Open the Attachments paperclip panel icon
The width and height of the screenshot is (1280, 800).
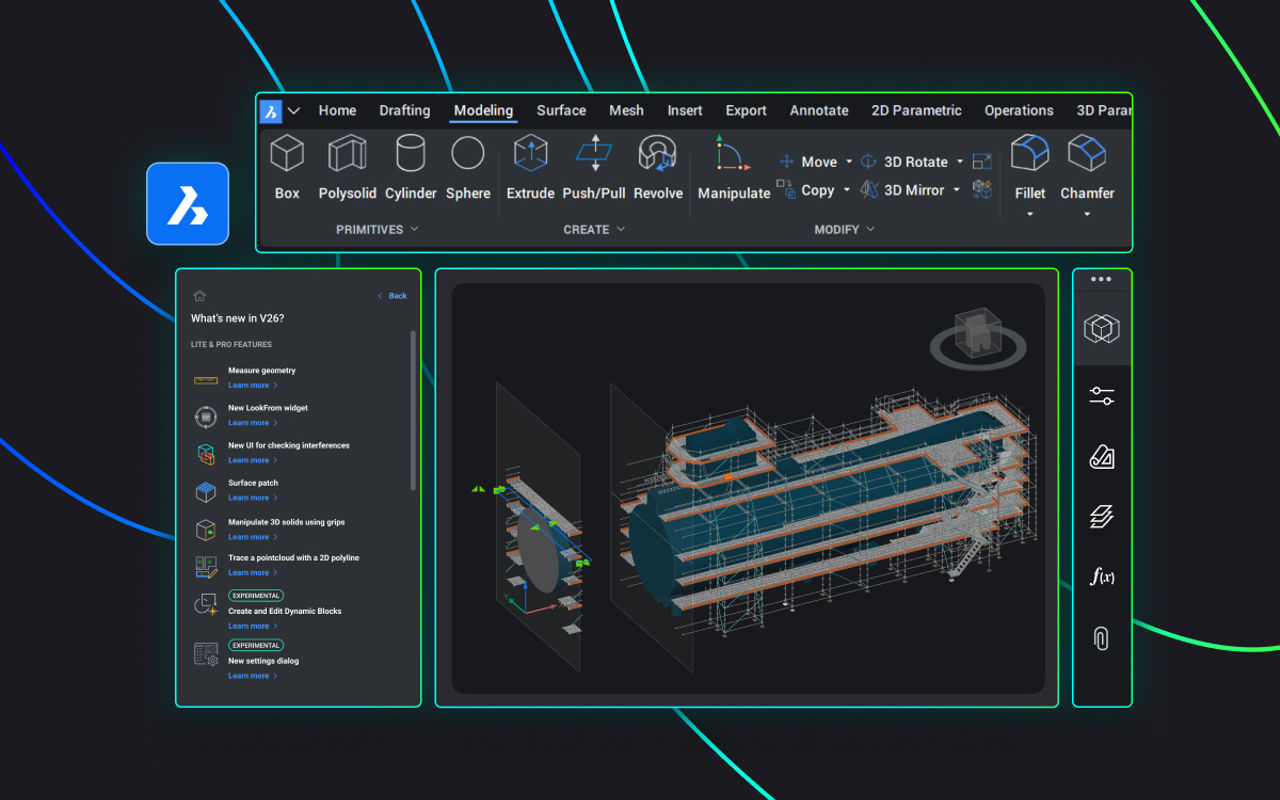(1102, 638)
